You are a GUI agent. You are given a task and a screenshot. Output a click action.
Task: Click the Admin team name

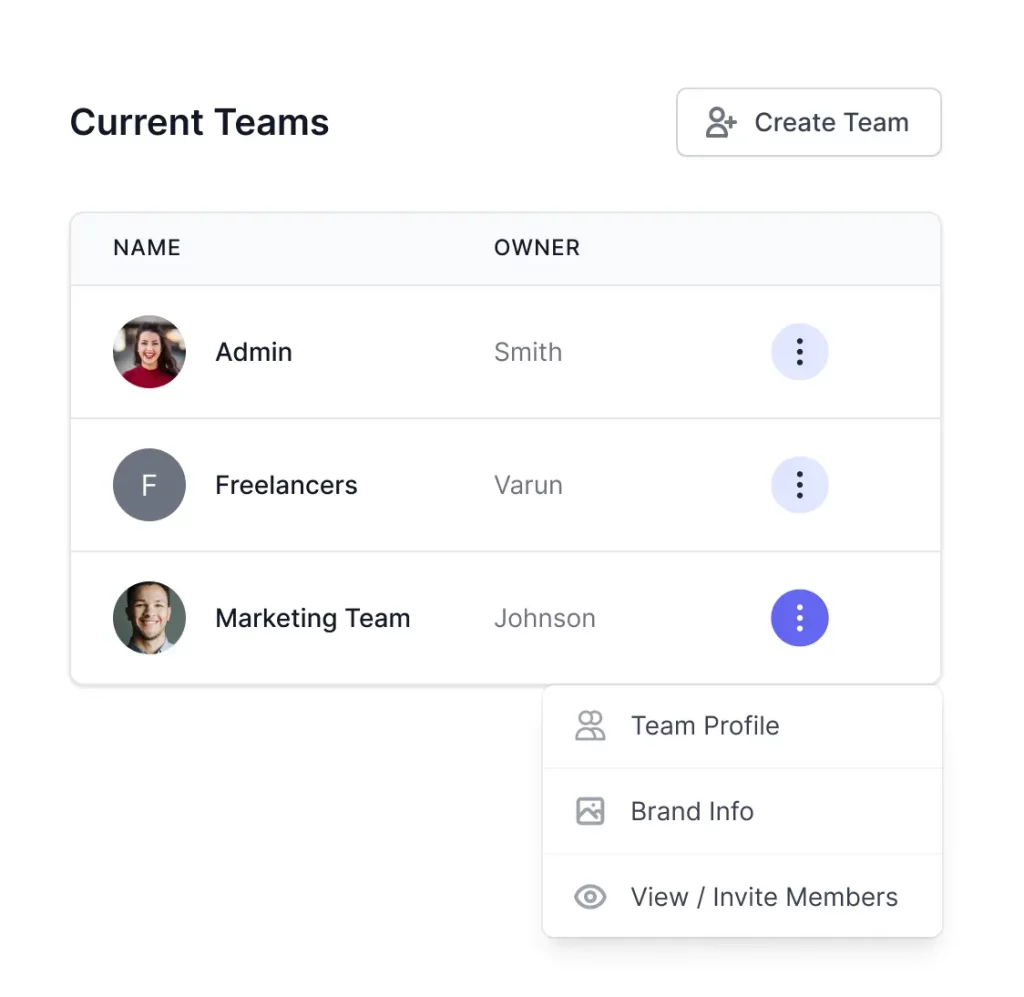coord(253,352)
